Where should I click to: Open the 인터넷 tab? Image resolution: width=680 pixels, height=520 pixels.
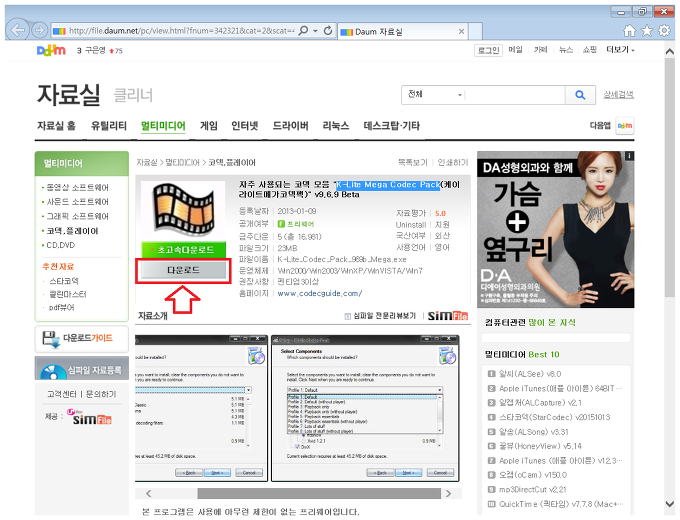point(245,126)
